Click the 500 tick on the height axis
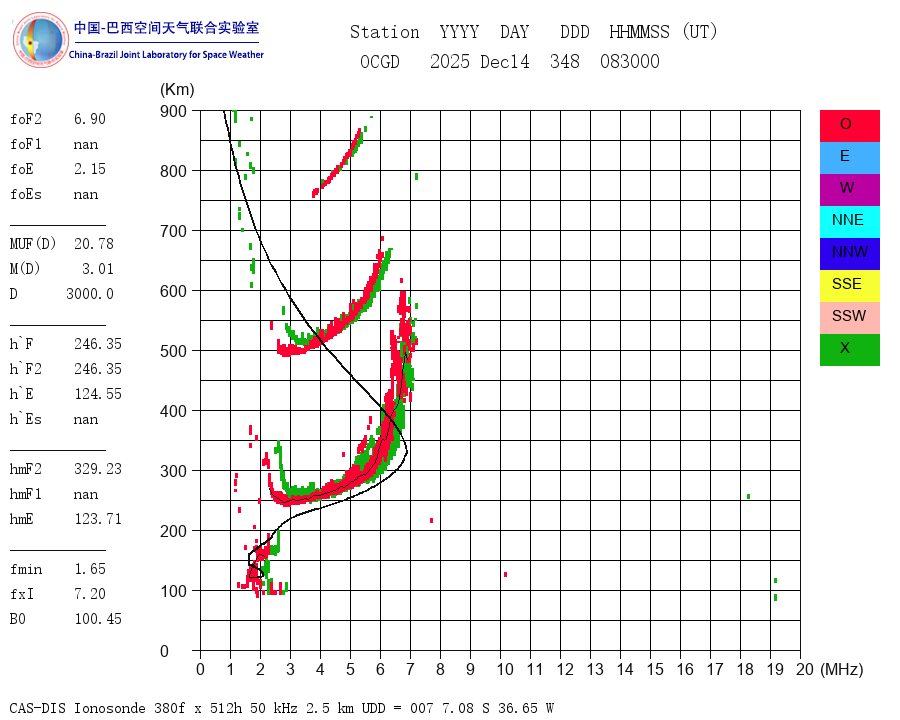The width and height of the screenshot is (900, 720). [173, 351]
